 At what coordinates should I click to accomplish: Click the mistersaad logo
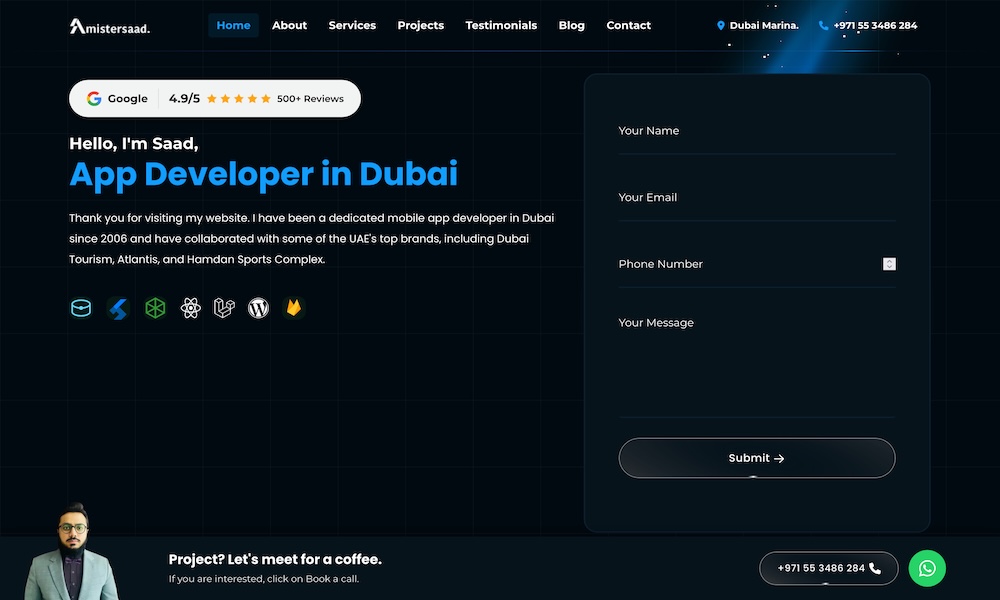click(110, 26)
